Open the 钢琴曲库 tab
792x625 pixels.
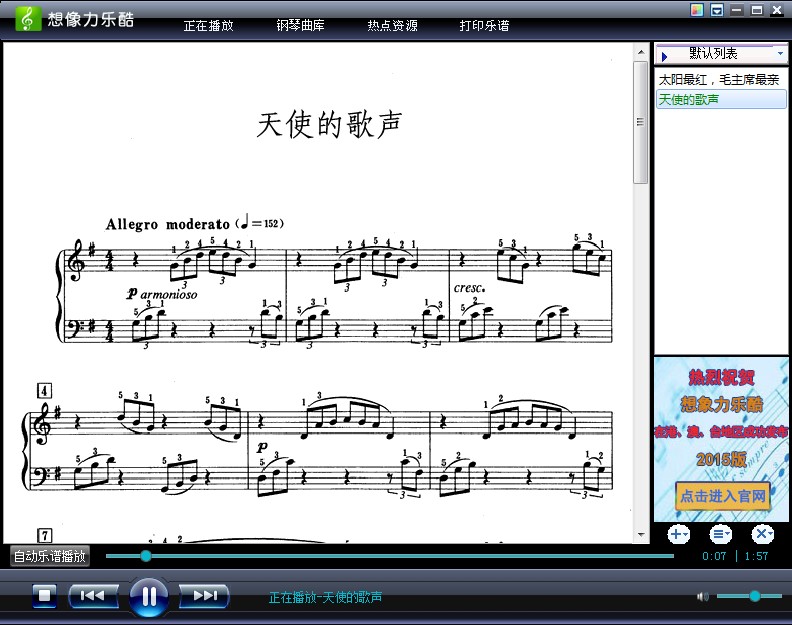point(301,25)
